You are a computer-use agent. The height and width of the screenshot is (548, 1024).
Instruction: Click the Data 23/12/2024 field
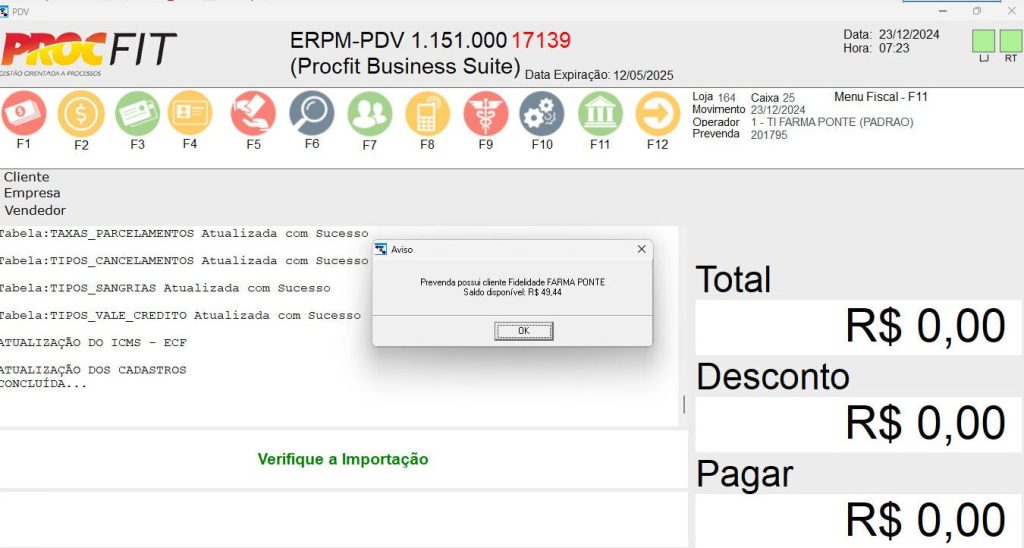click(891, 35)
